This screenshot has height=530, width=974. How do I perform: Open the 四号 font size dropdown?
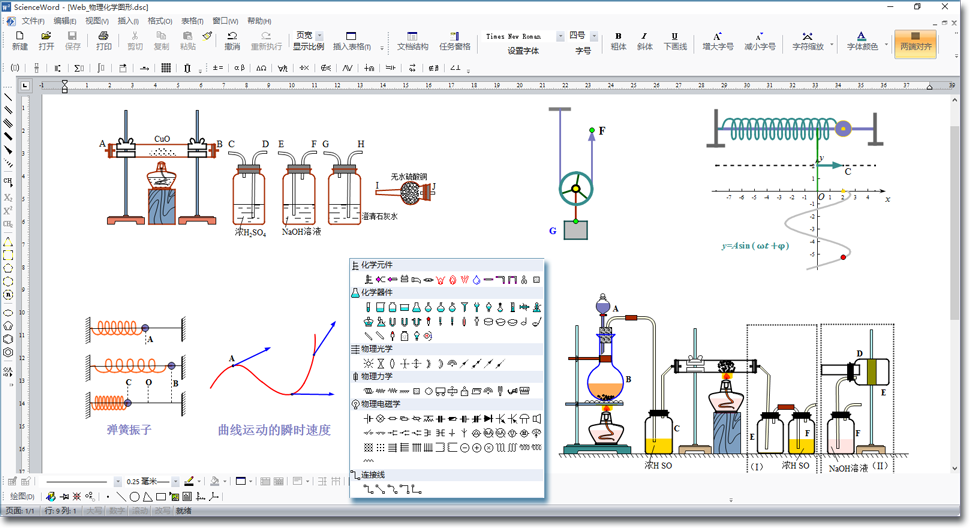[594, 36]
